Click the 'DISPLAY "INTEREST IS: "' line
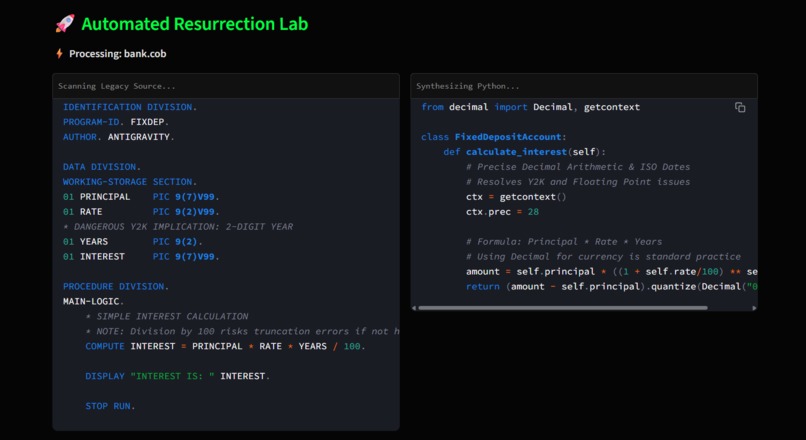The height and width of the screenshot is (440, 806). pos(177,376)
